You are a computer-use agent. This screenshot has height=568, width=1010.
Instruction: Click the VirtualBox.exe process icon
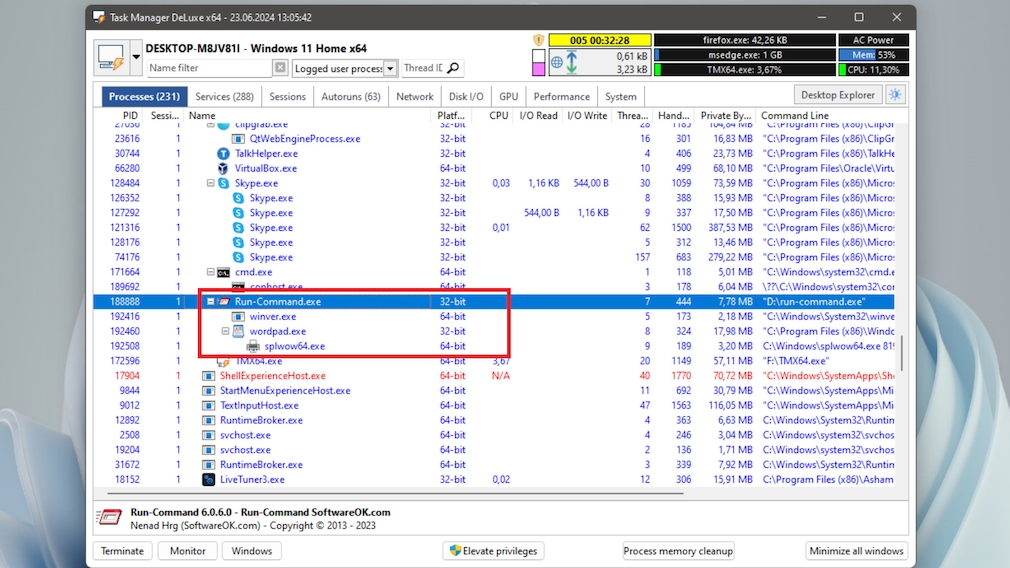(x=223, y=169)
